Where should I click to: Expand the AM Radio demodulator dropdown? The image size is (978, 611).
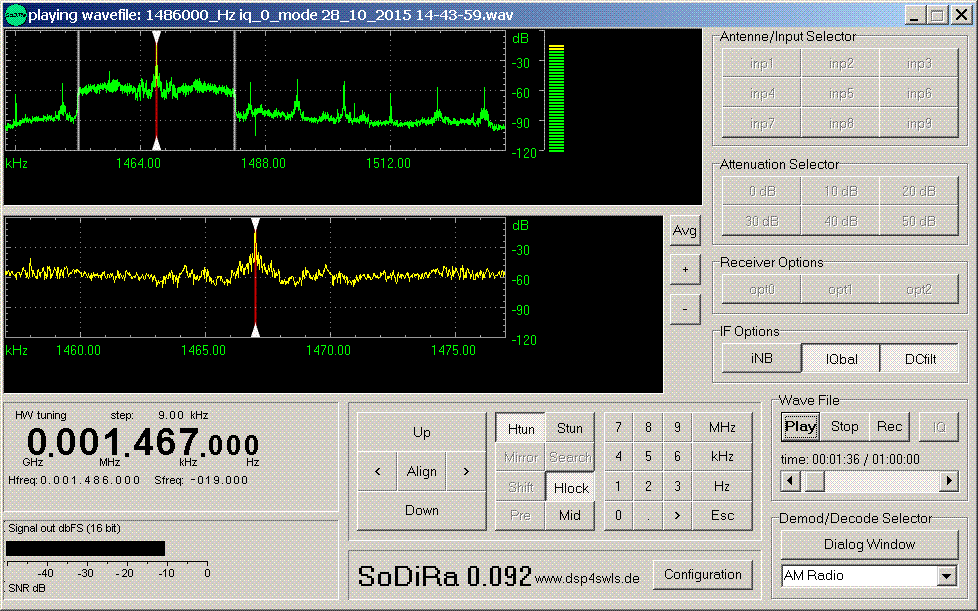click(x=947, y=575)
